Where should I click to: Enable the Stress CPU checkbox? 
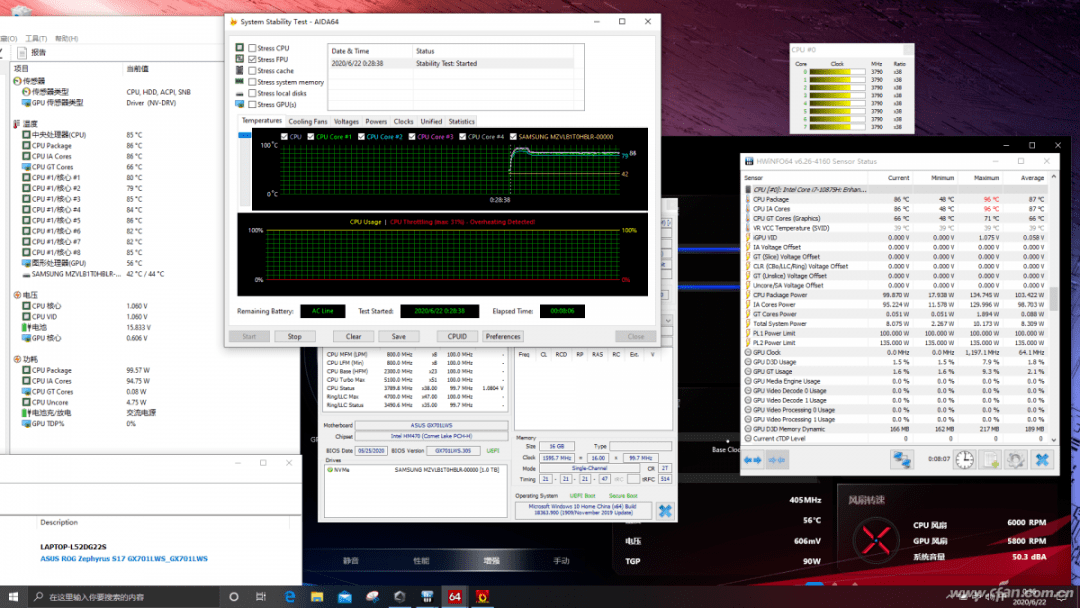pos(253,48)
